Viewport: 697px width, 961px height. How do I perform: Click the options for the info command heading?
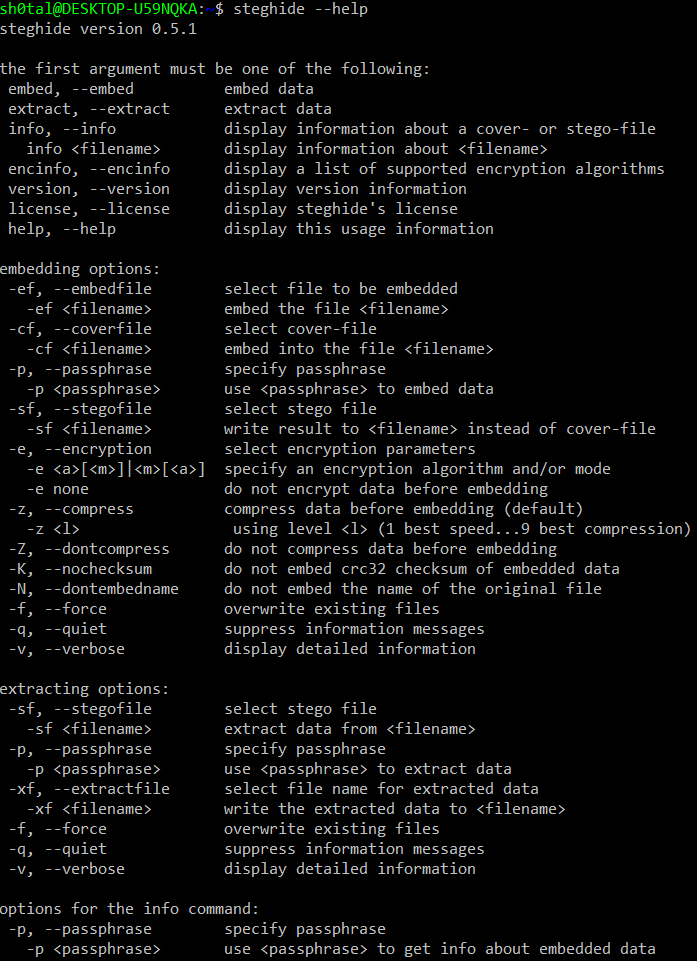(x=129, y=909)
